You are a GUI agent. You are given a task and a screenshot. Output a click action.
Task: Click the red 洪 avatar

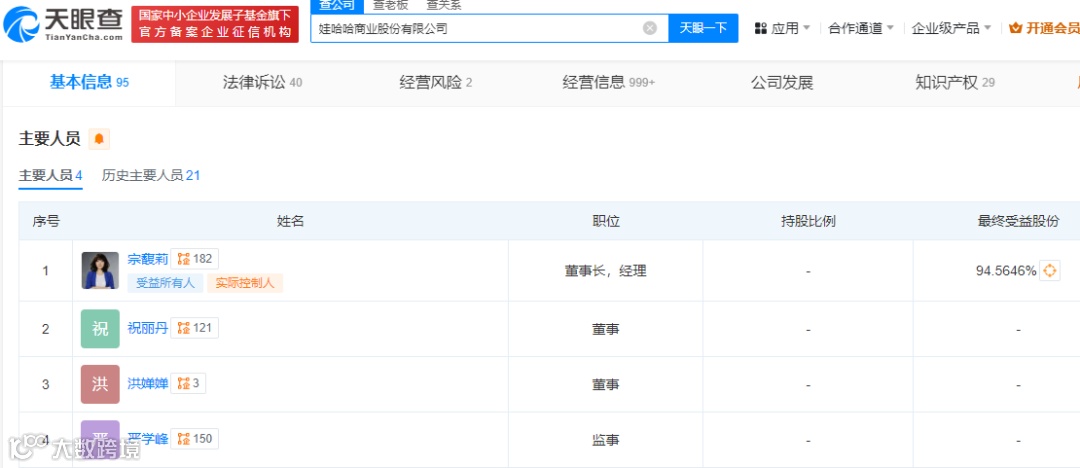click(100, 384)
